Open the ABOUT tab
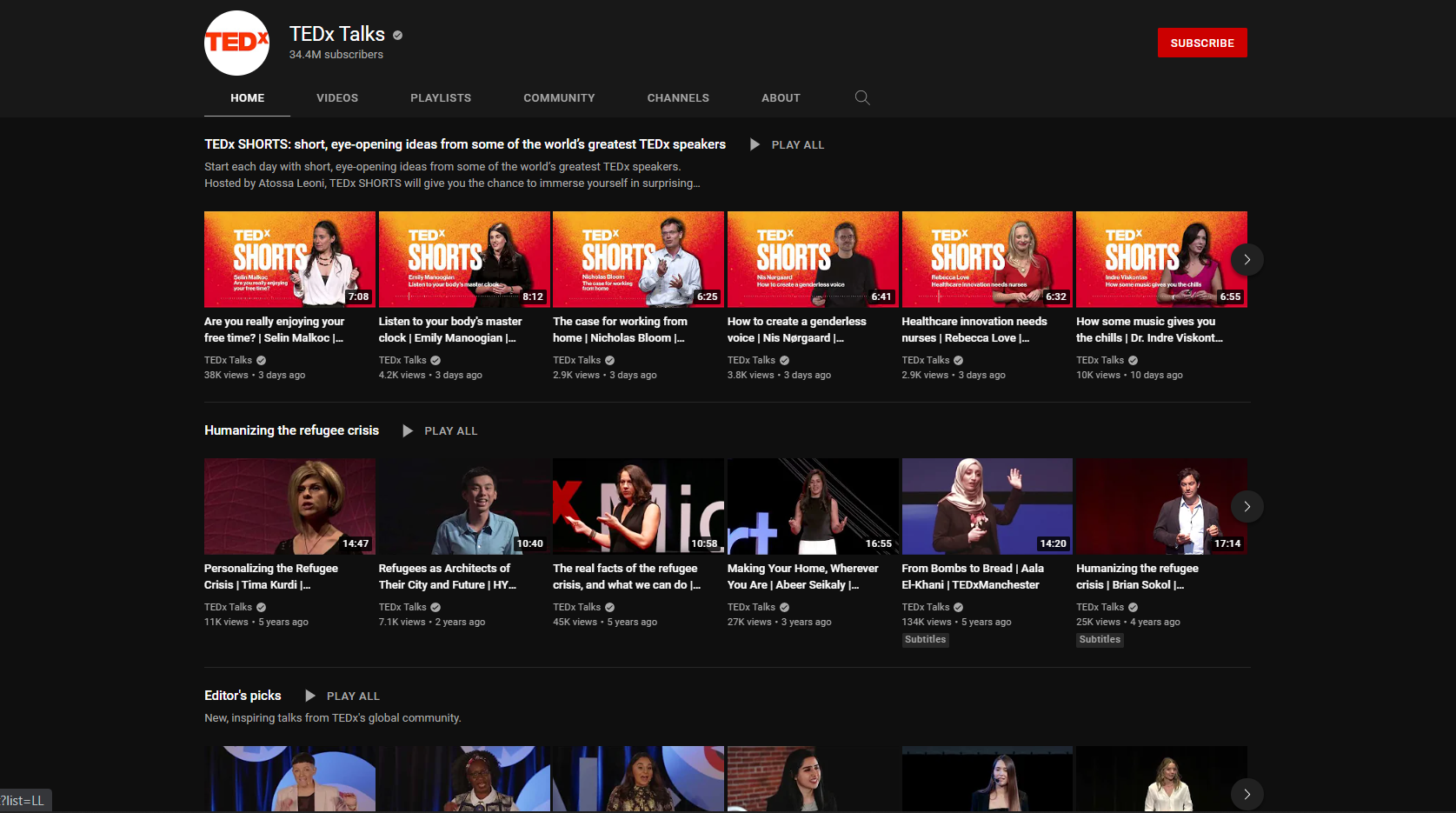Screen dimensions: 1456x813 pyautogui.click(x=781, y=97)
